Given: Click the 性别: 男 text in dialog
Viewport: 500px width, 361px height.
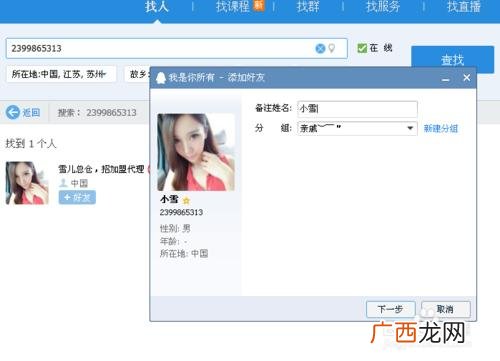Looking at the screenshot, I should coord(175,228).
